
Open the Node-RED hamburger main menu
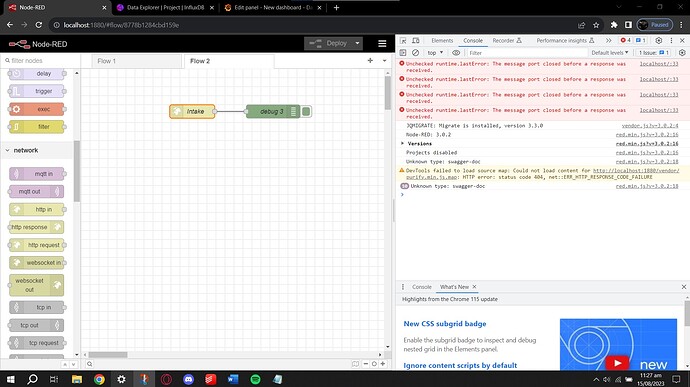[x=382, y=44]
